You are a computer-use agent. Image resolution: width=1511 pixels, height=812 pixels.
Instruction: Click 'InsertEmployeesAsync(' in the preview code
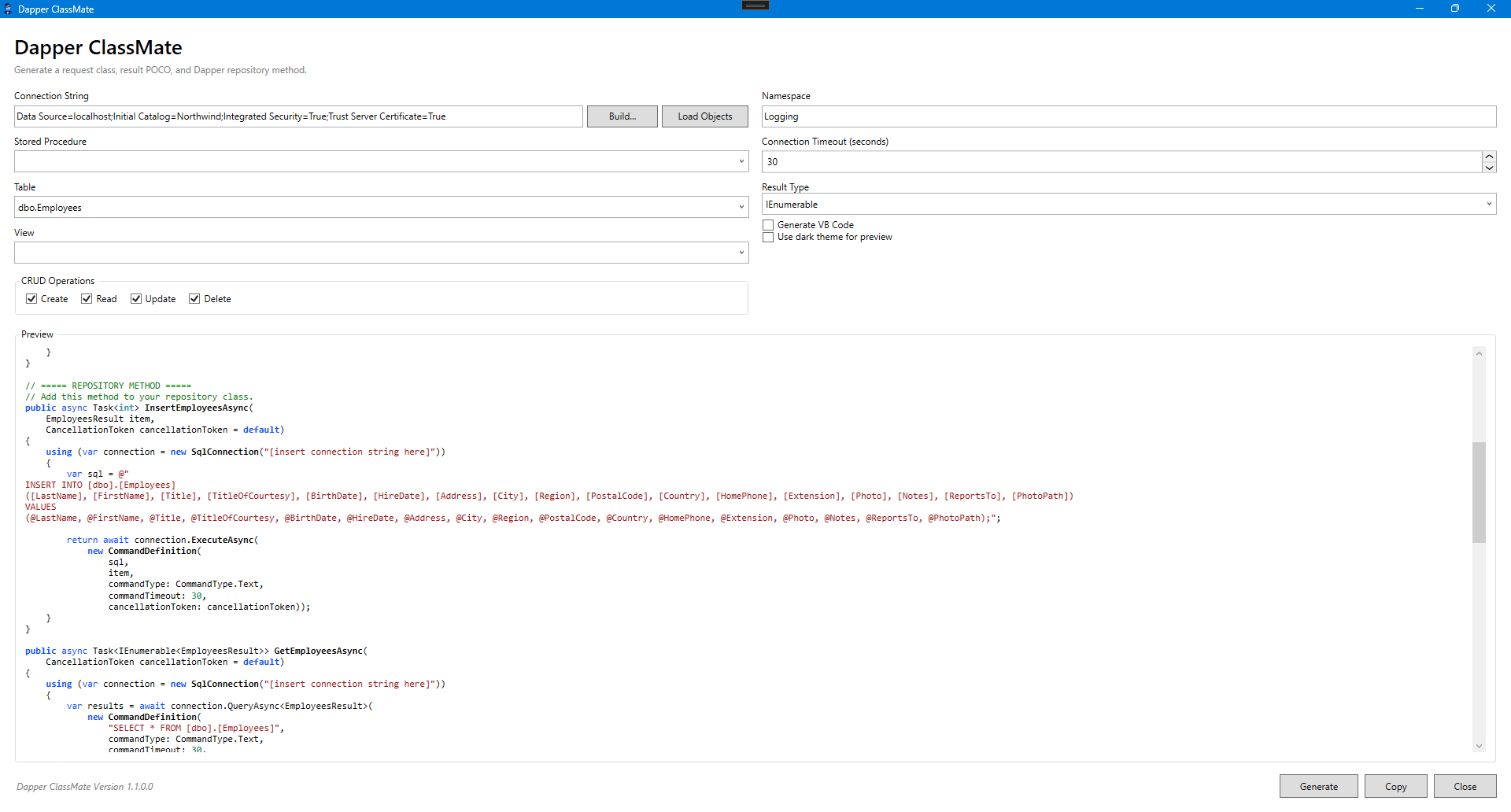tap(199, 408)
